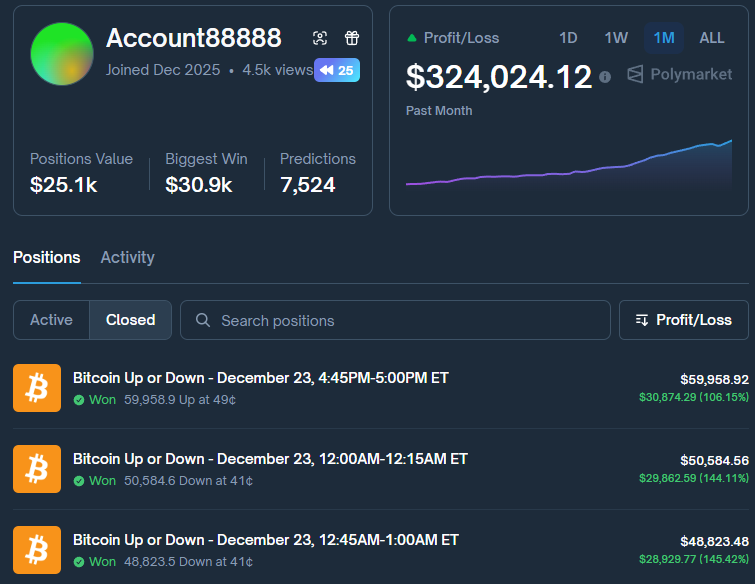The width and height of the screenshot is (755, 584).
Task: Click Won checkmark for 50,584.6 Down position
Action: (79, 481)
